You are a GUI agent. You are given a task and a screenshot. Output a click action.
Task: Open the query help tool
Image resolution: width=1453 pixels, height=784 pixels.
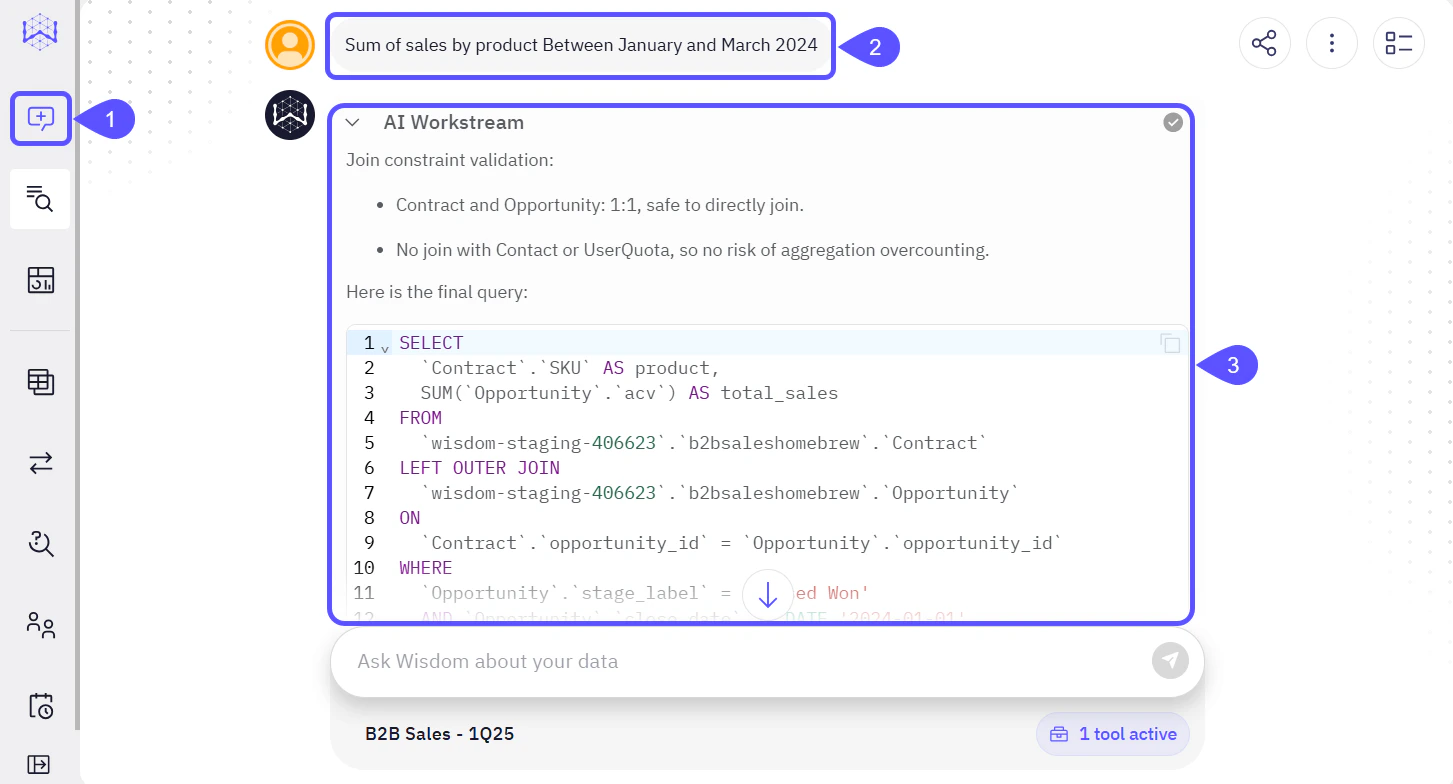pyautogui.click(x=40, y=544)
